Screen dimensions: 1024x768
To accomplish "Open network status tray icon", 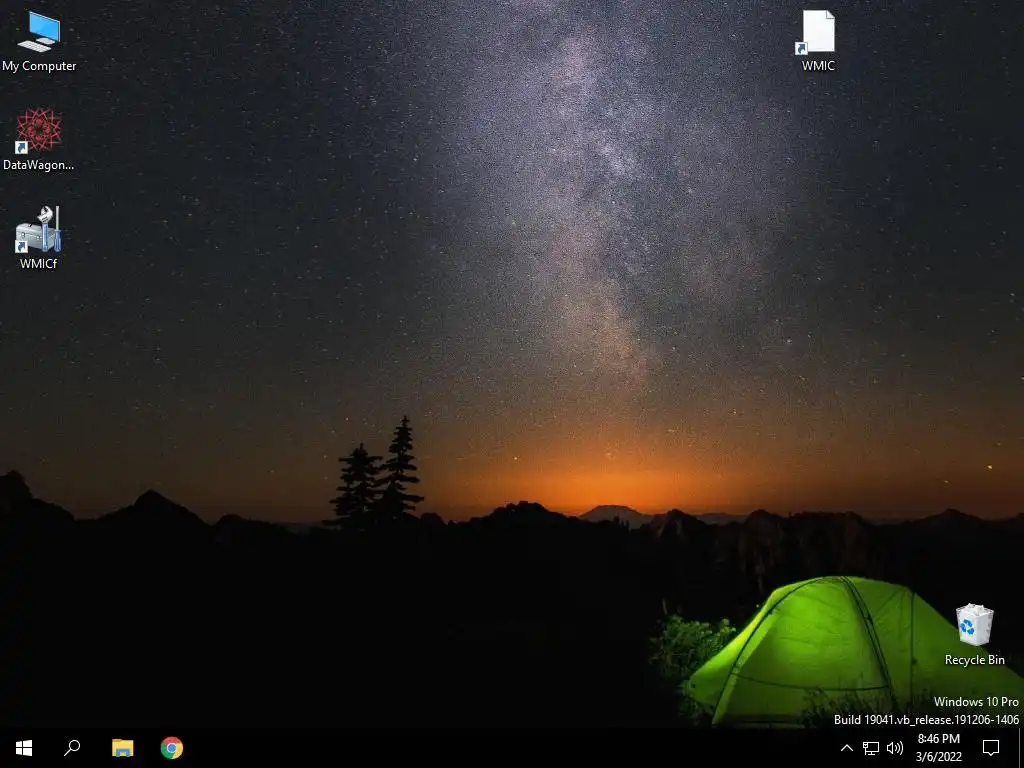I will coord(871,748).
